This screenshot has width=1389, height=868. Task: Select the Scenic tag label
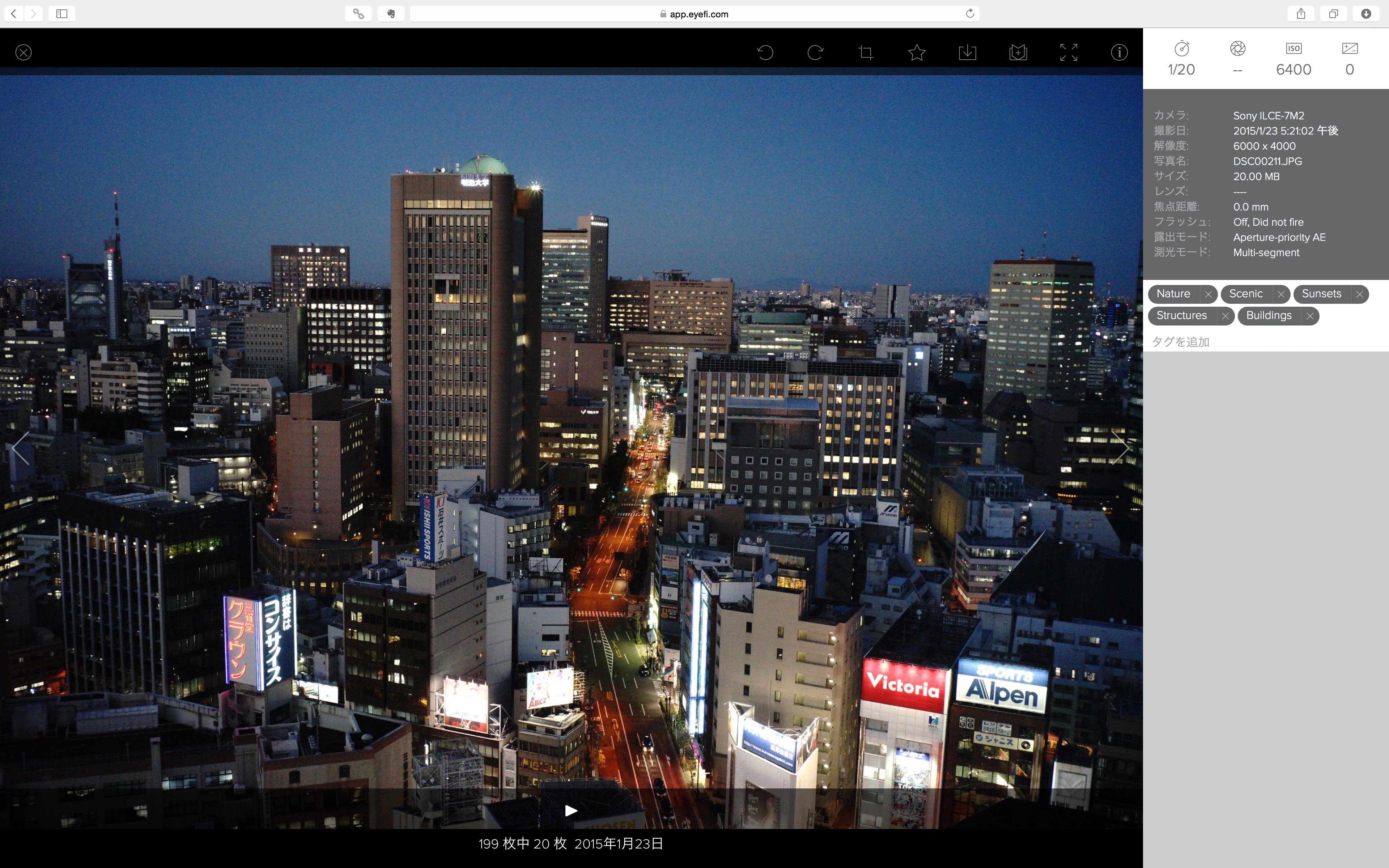[x=1245, y=294]
